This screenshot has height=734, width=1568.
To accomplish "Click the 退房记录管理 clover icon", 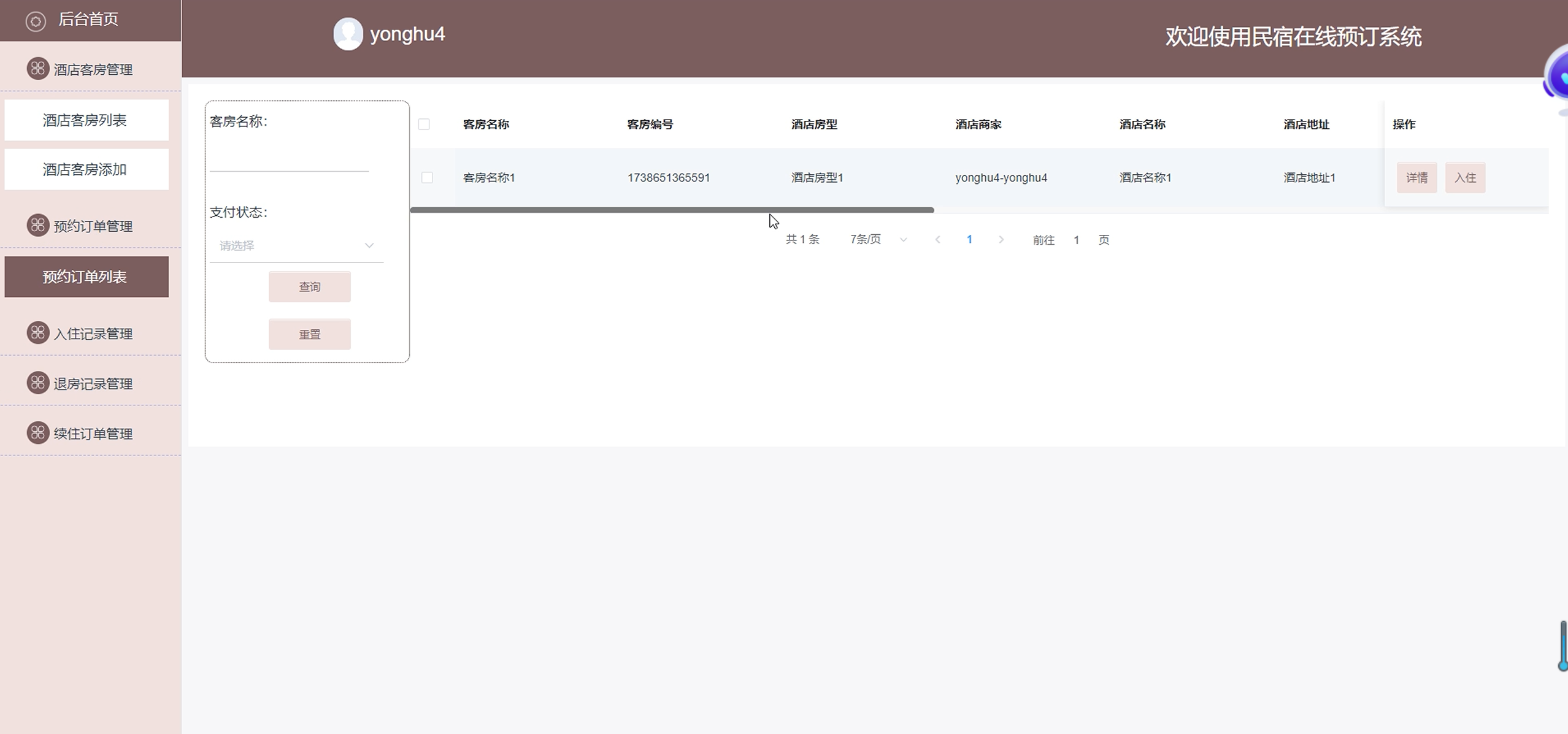I will [37, 383].
